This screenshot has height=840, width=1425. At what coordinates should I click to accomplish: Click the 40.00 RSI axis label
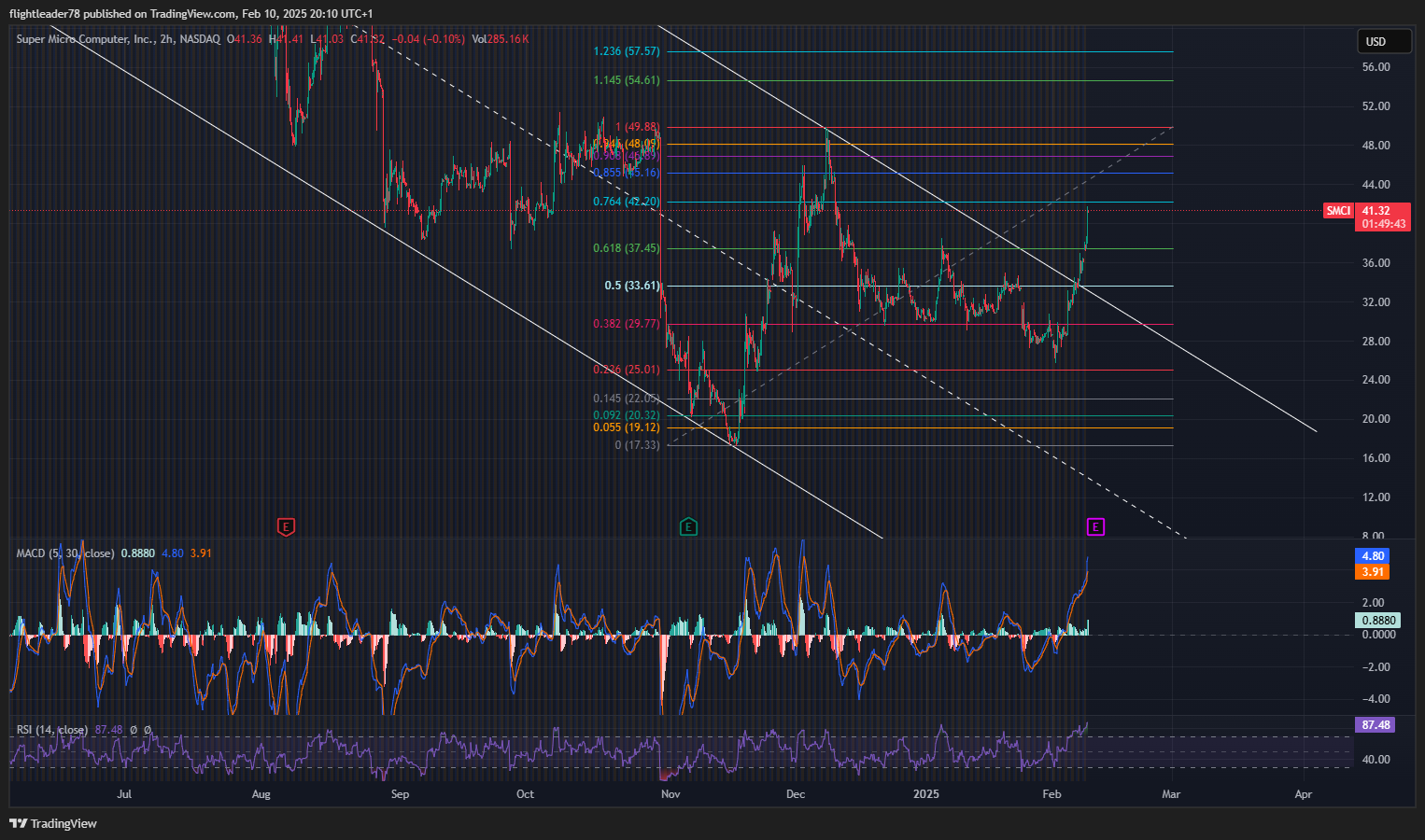(1376, 761)
